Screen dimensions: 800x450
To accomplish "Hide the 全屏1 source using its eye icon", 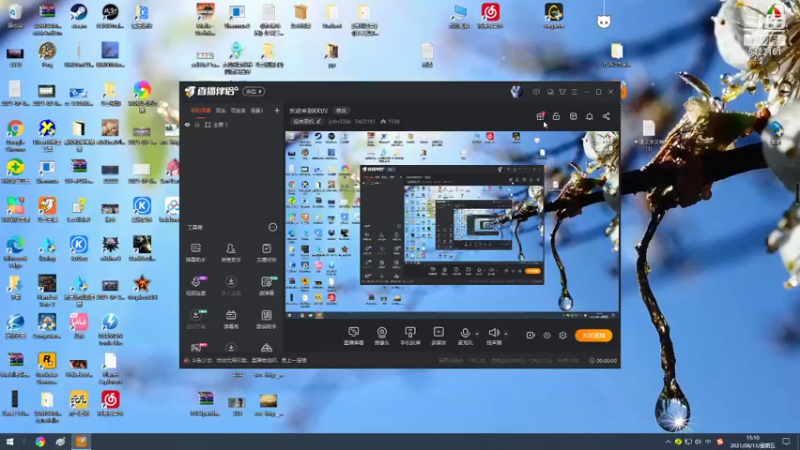I will click(x=187, y=124).
